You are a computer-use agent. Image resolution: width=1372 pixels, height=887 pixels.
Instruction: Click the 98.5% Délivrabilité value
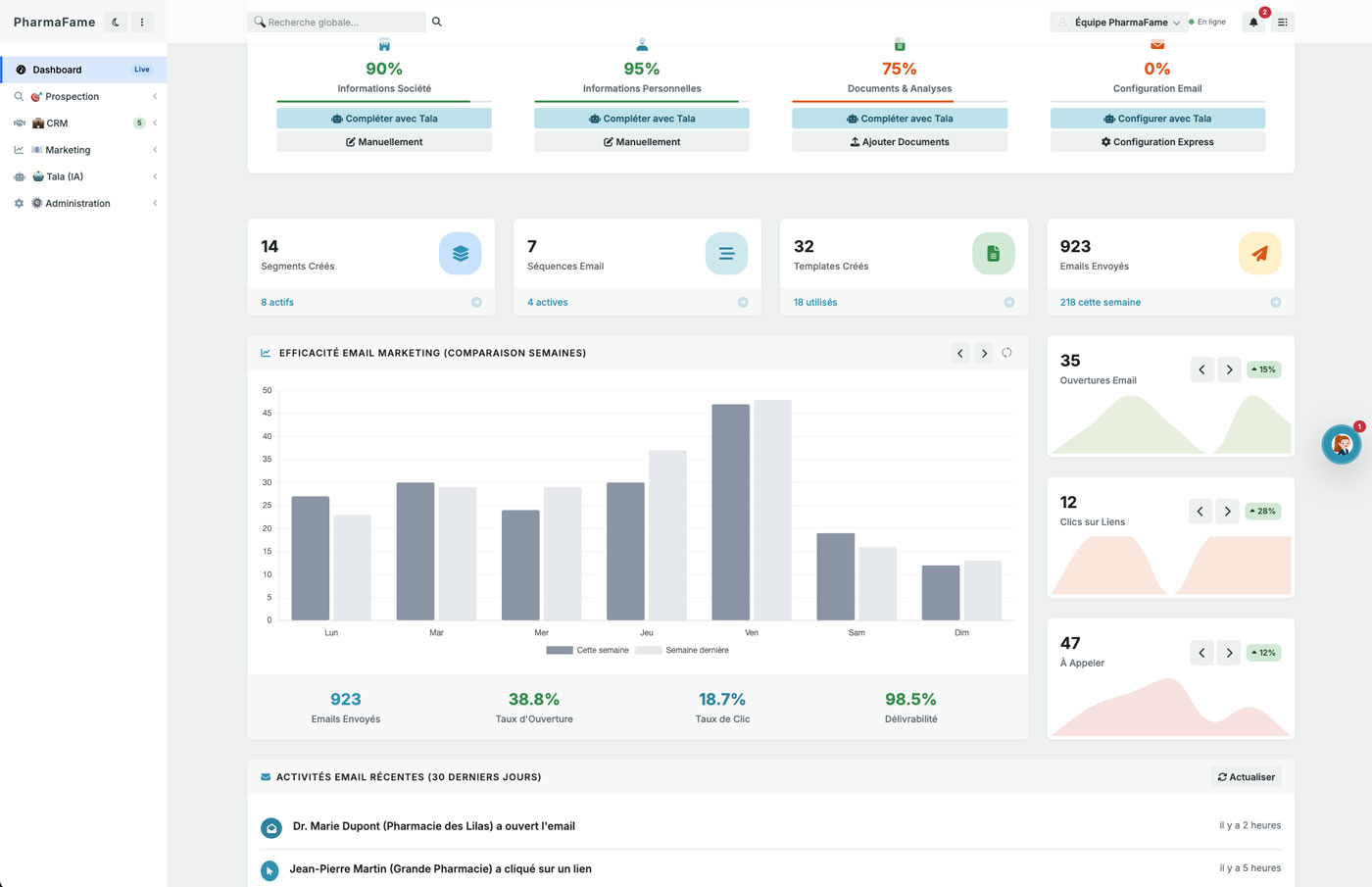pyautogui.click(x=910, y=699)
